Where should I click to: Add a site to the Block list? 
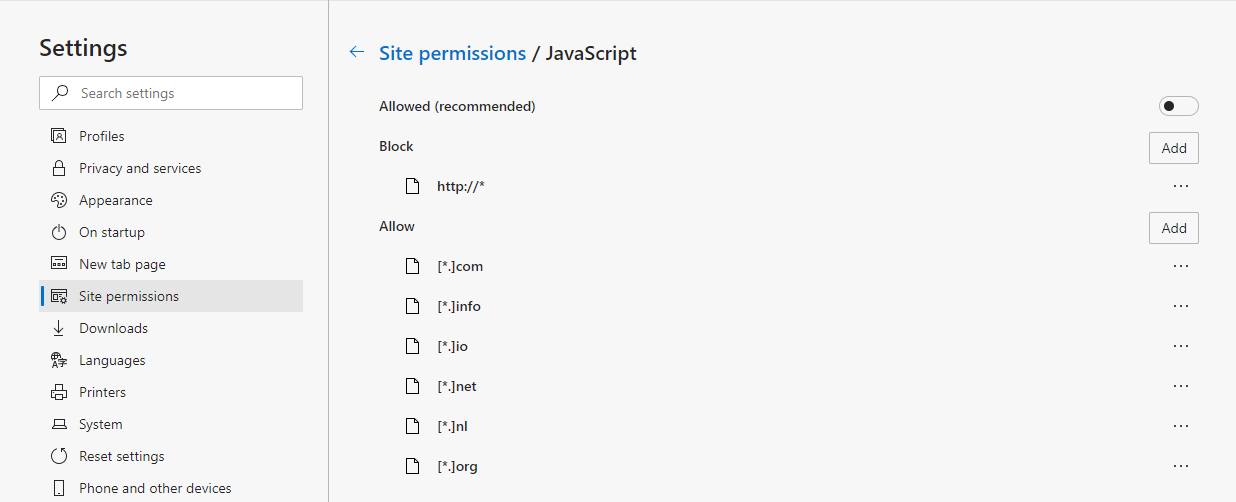(1173, 148)
